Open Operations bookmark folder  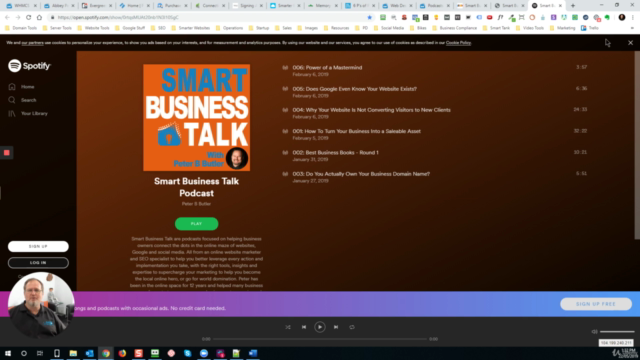click(x=229, y=28)
